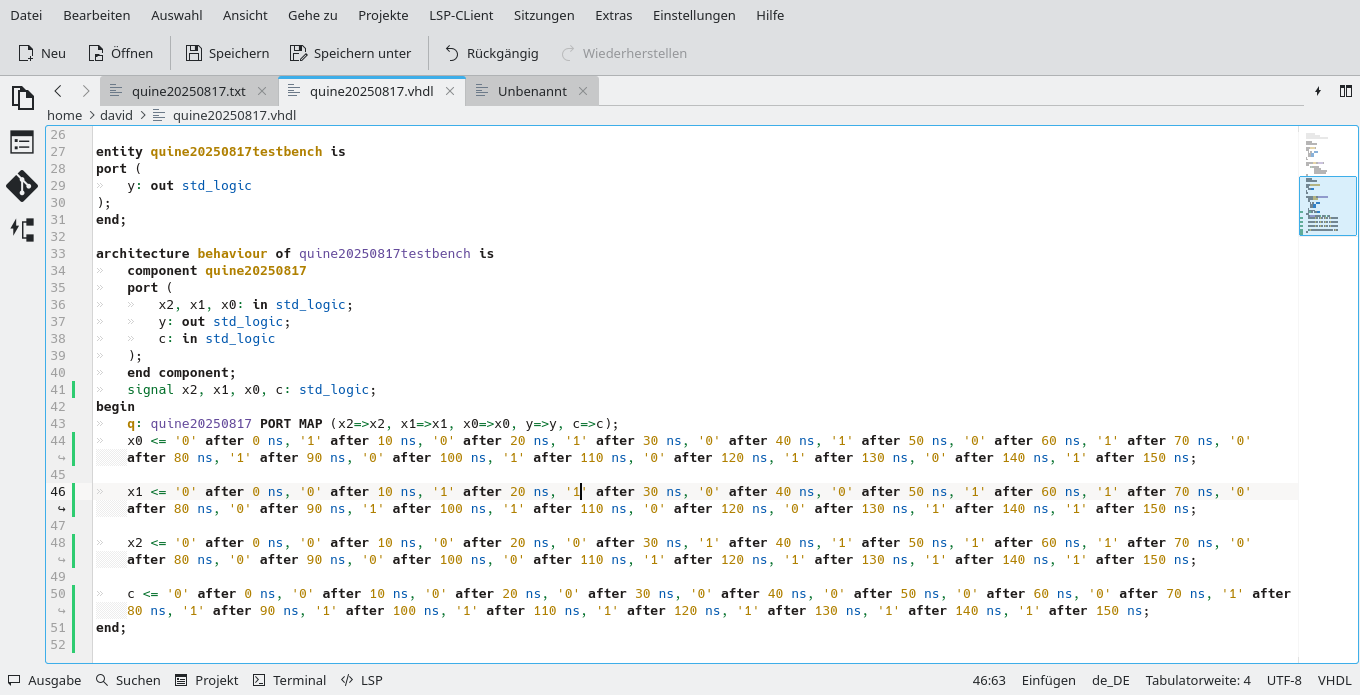Toggle the Terminal panel open
This screenshot has height=695, width=1360.
(289, 680)
